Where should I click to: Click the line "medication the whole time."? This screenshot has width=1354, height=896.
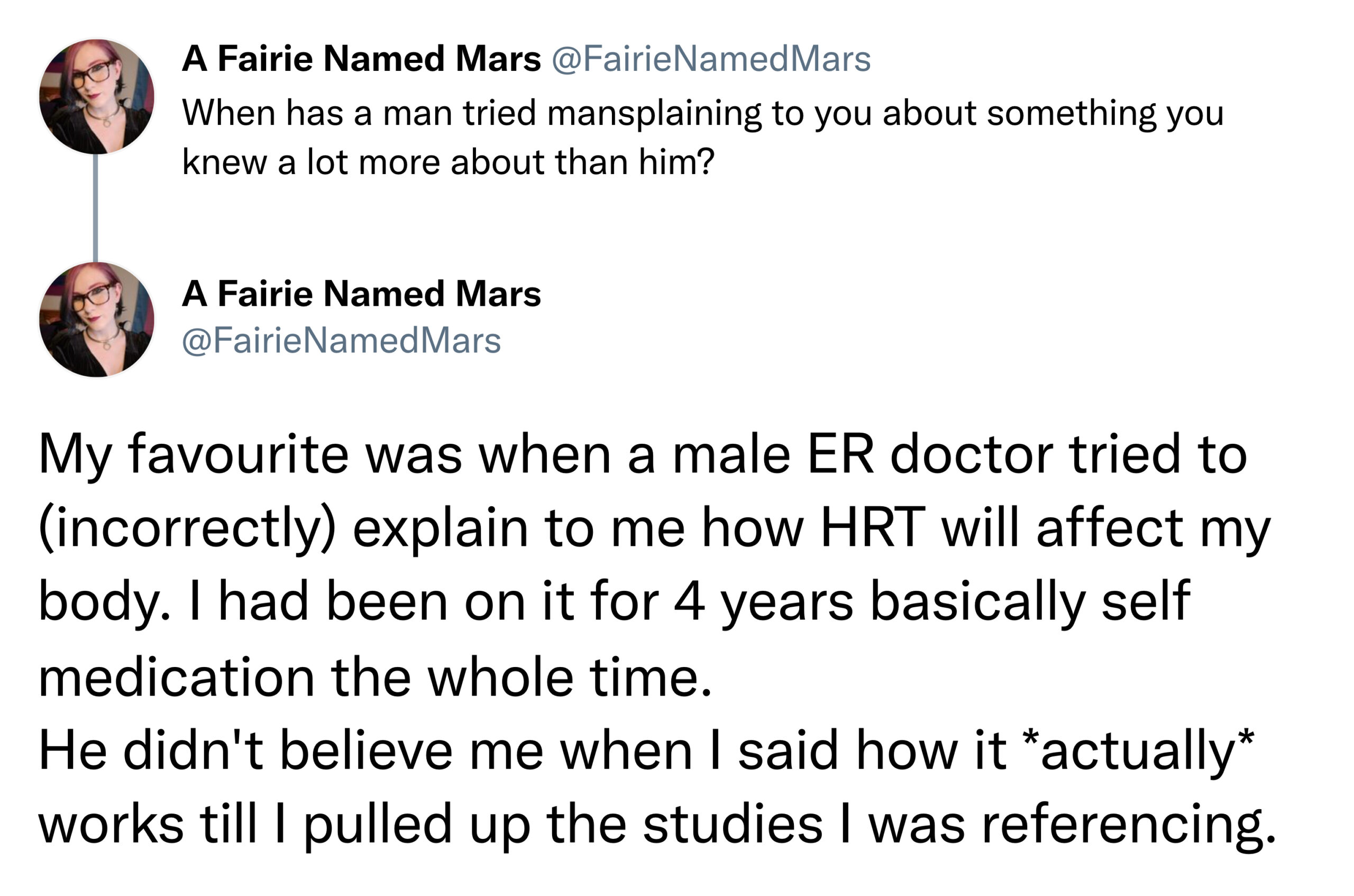(x=376, y=677)
